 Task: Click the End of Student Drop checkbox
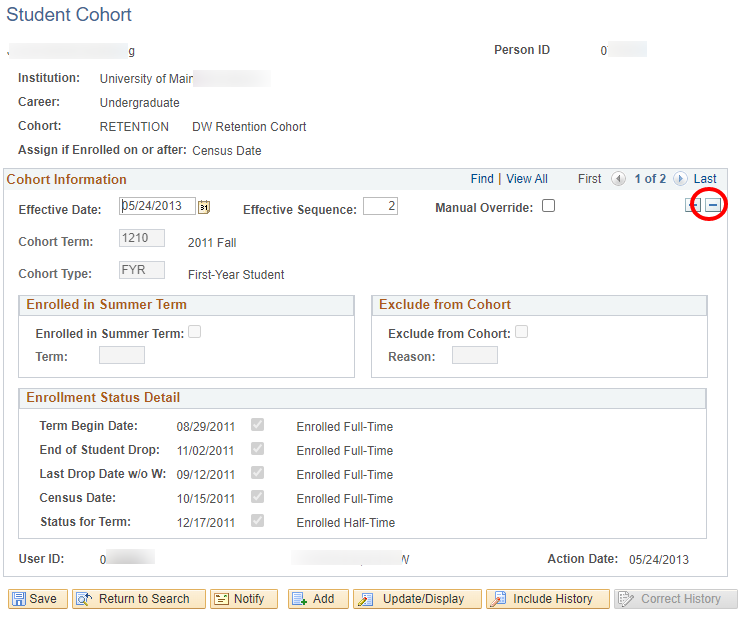point(258,448)
